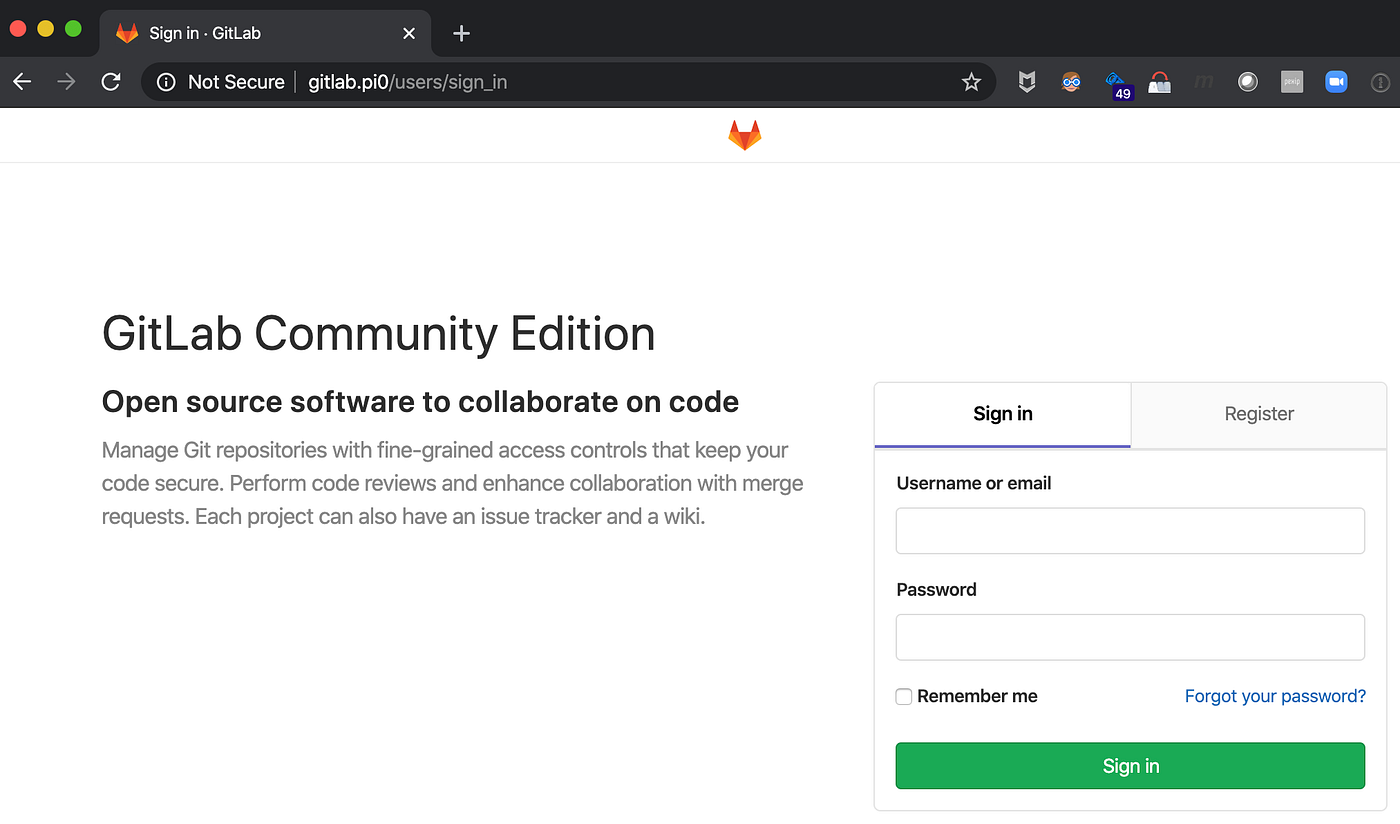
Task: Open the round gray circle extension
Action: (x=1248, y=82)
